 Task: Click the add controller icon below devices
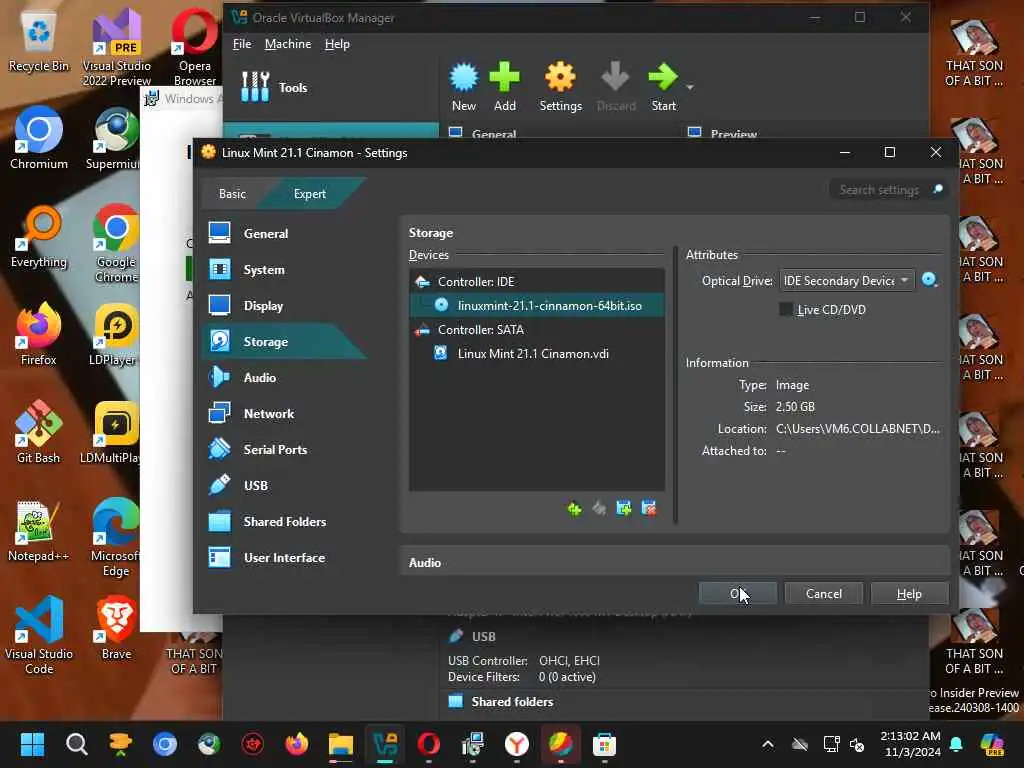[574, 508]
